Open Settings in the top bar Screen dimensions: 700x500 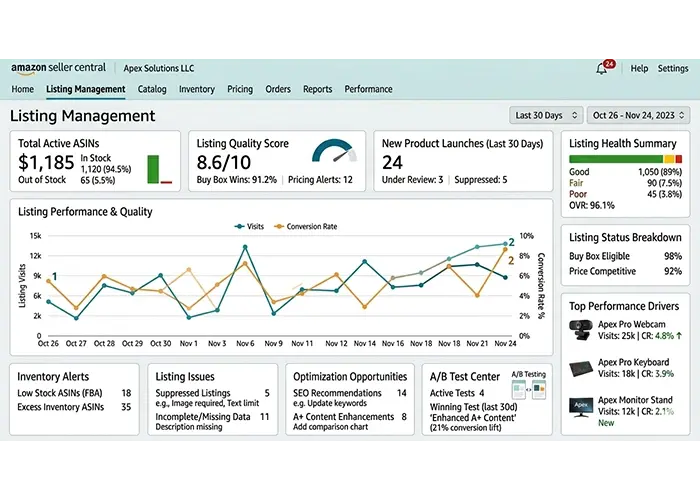click(x=673, y=68)
